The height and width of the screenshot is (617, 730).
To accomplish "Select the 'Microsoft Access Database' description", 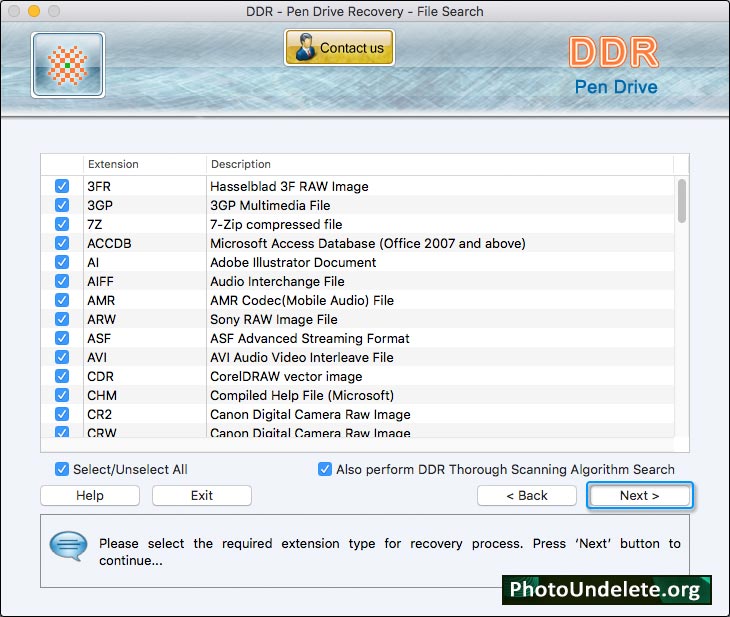I will (368, 244).
